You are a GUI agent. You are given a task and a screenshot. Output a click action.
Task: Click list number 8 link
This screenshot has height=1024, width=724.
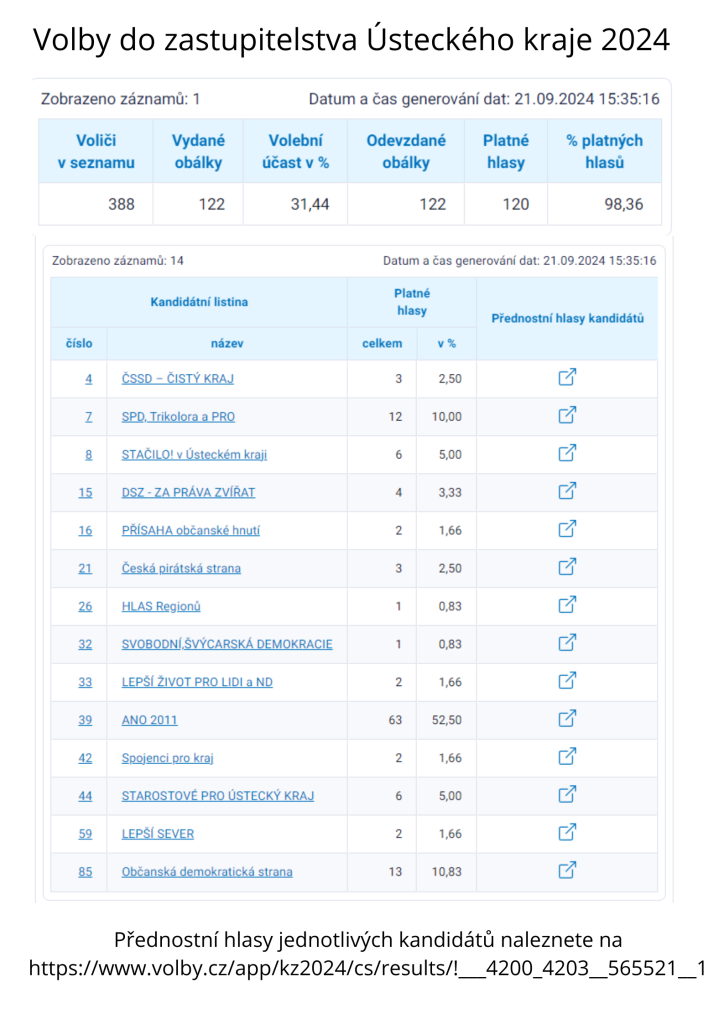(x=89, y=455)
